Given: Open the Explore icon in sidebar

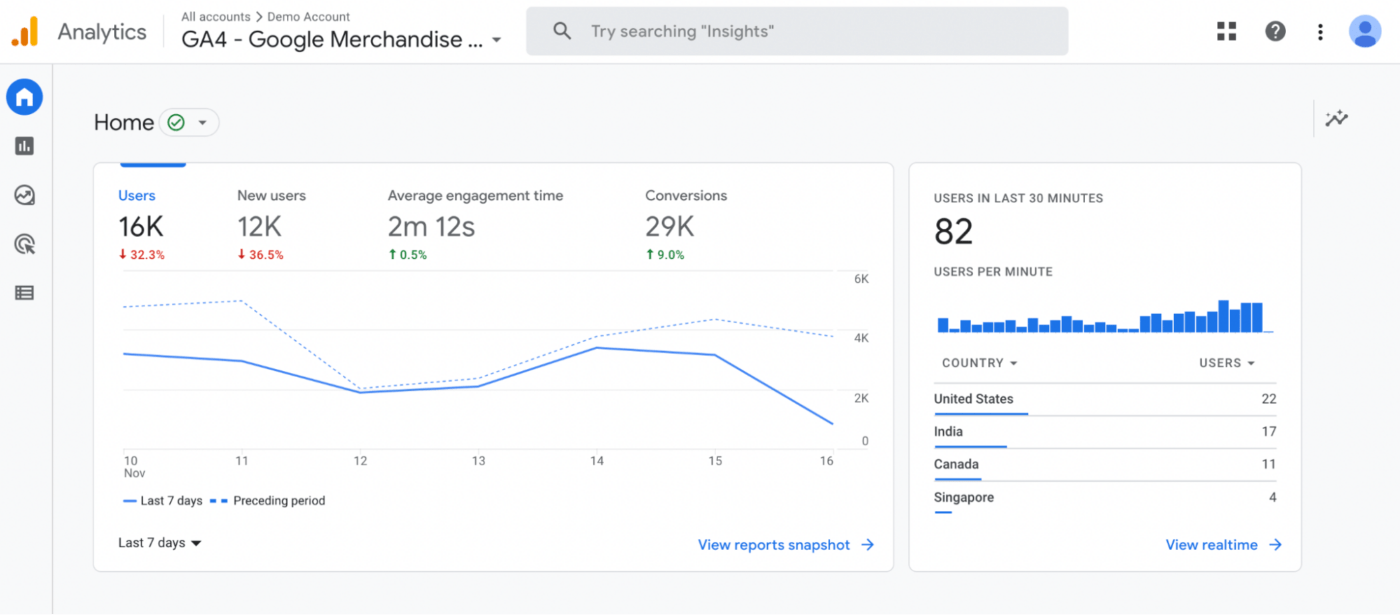Looking at the screenshot, I should click(x=24, y=195).
